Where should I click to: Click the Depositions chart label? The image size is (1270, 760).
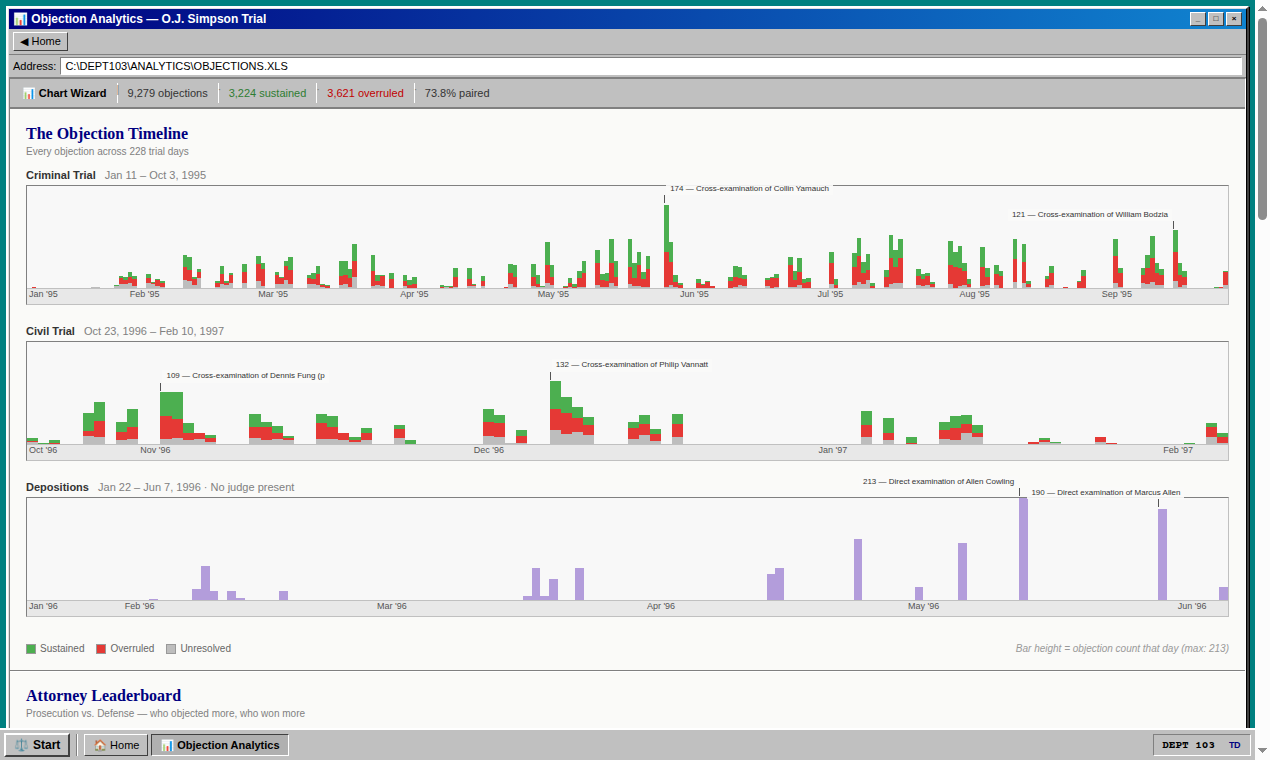(x=57, y=487)
